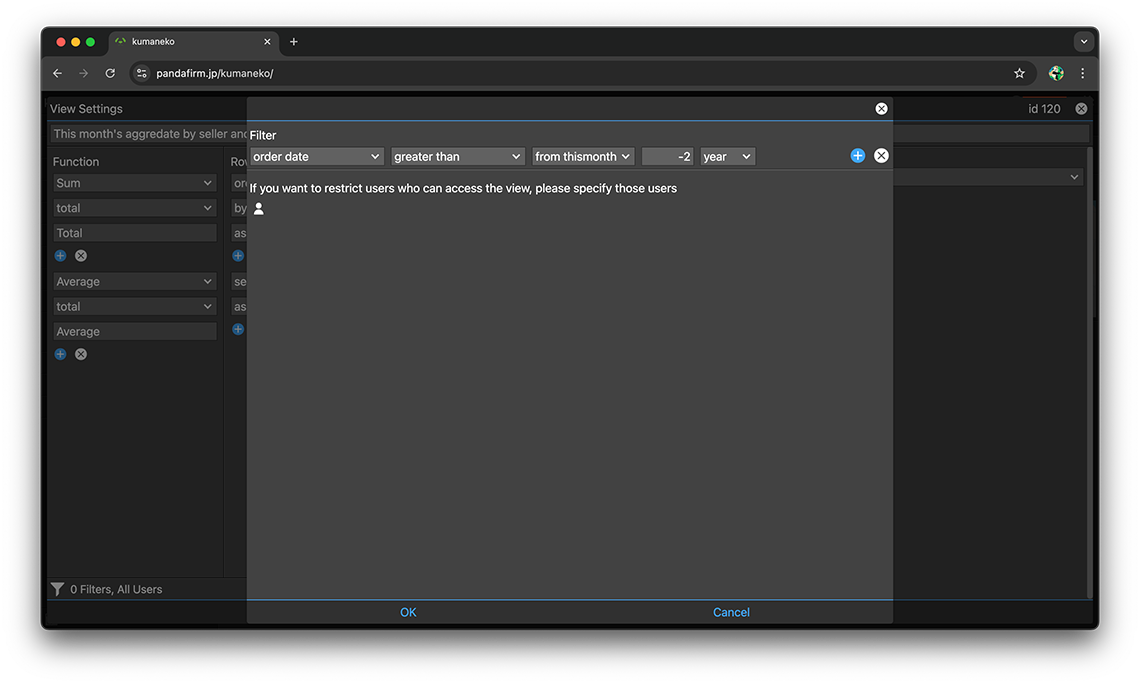Remove the Sum function block
1140x683 pixels.
81,256
